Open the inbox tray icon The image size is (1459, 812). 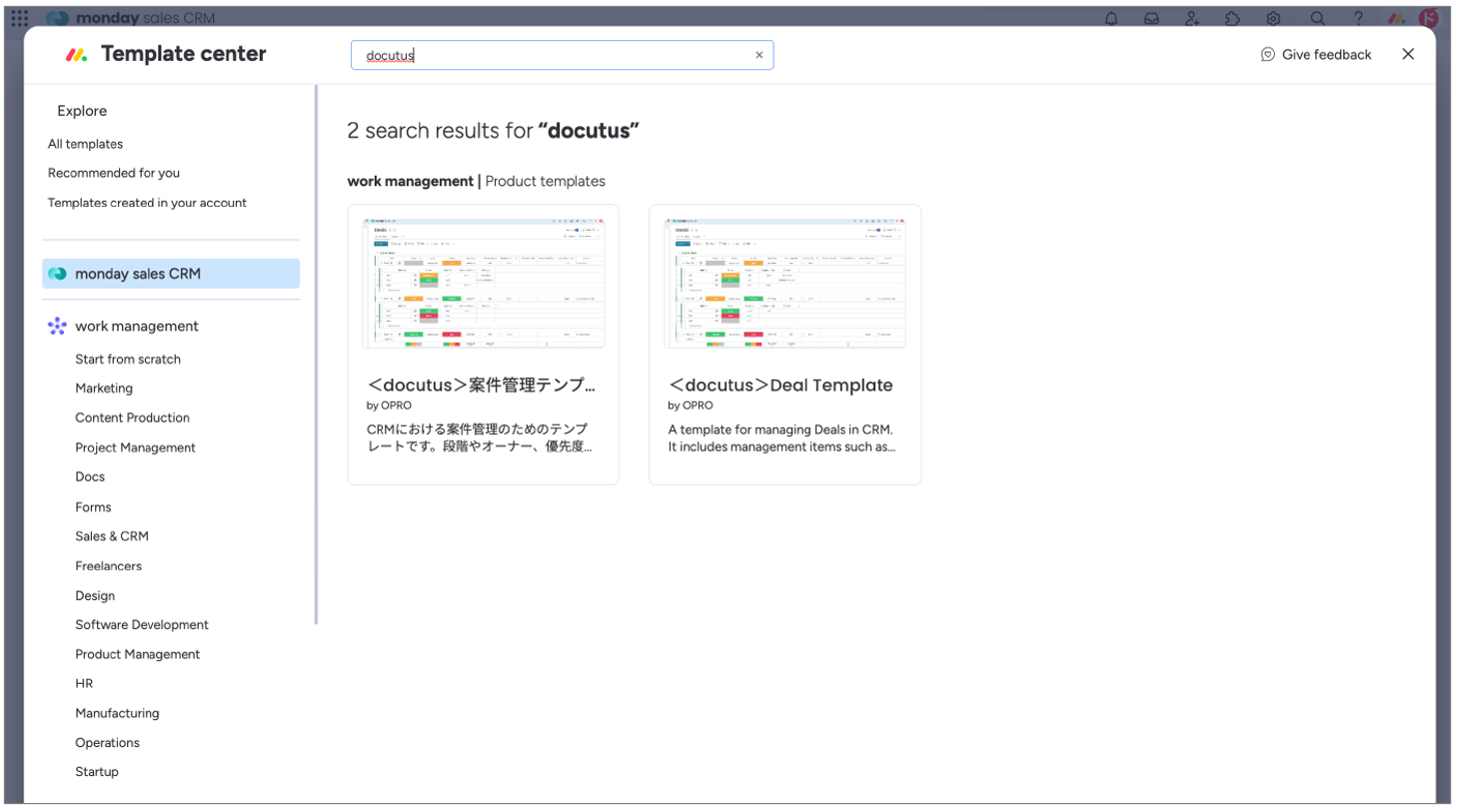[x=1151, y=18]
